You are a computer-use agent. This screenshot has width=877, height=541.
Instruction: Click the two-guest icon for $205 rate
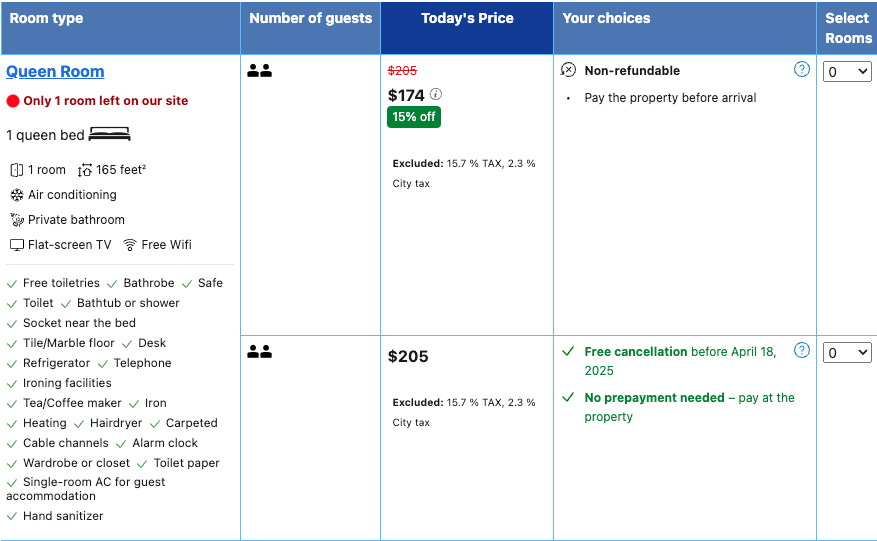tap(260, 352)
